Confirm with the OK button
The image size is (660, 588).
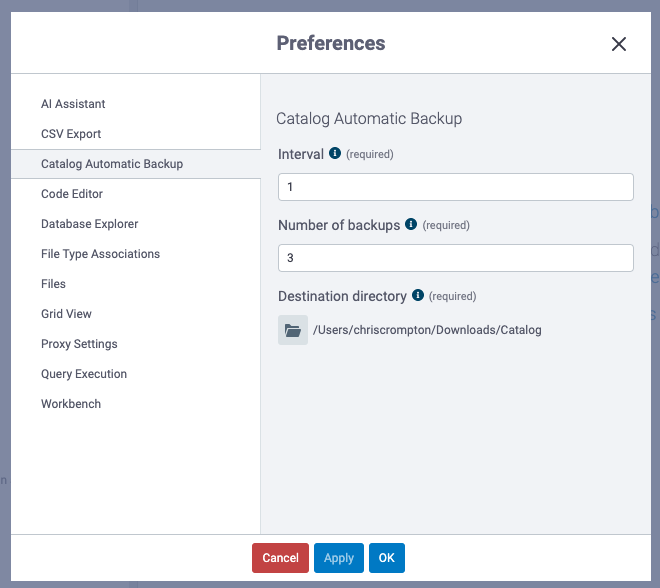click(x=387, y=558)
